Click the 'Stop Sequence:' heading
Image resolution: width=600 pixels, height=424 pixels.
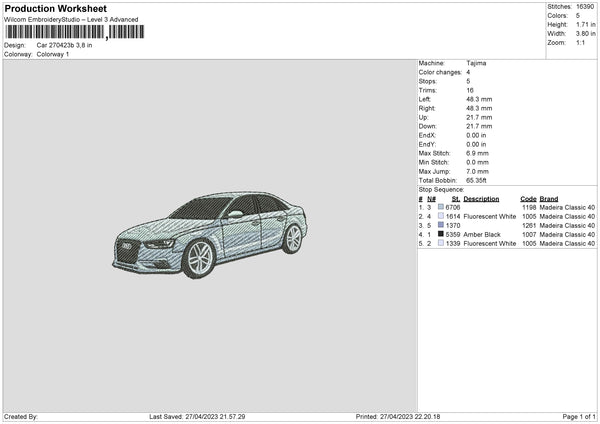(x=441, y=189)
